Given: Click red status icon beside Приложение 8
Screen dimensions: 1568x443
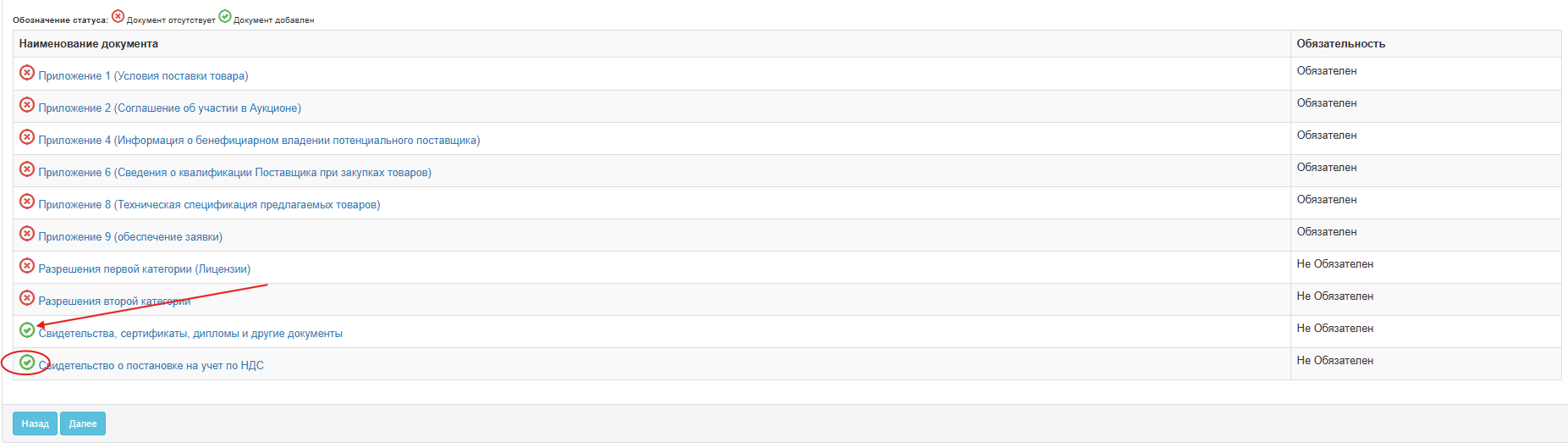Looking at the screenshot, I should pyautogui.click(x=27, y=202).
